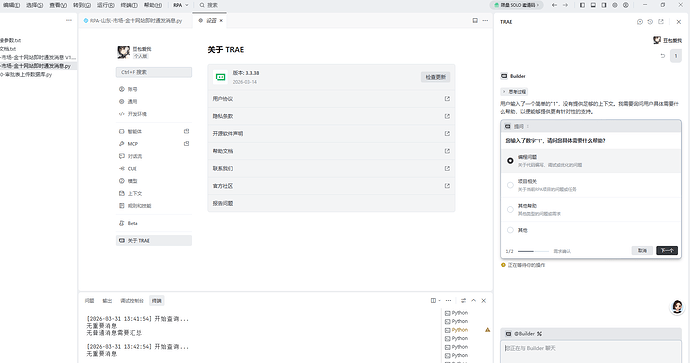690x363 pixels.
Task: Click the Builder agent icon
Action: pos(504,76)
